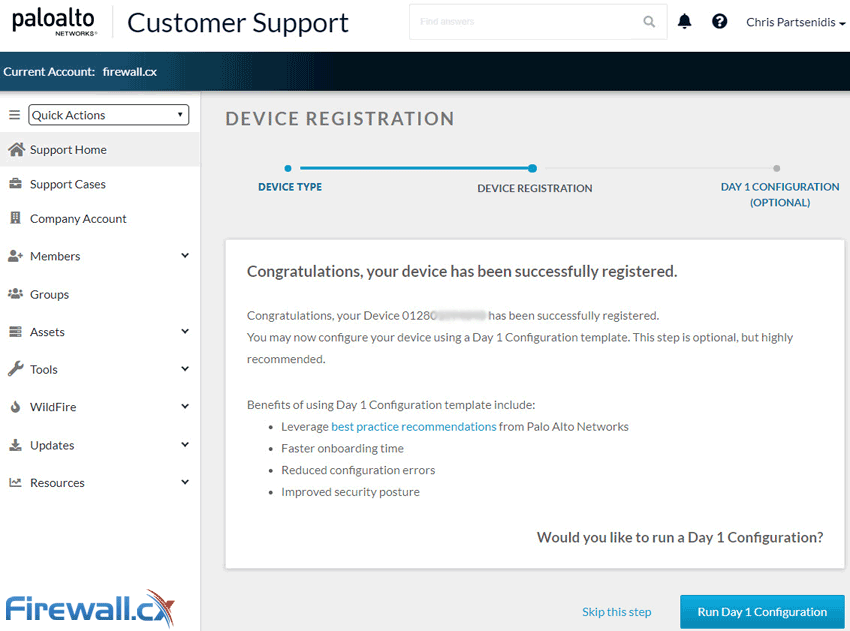Select the Updates menu label
Screen dimensions: 850x631
pyautogui.click(x=52, y=446)
